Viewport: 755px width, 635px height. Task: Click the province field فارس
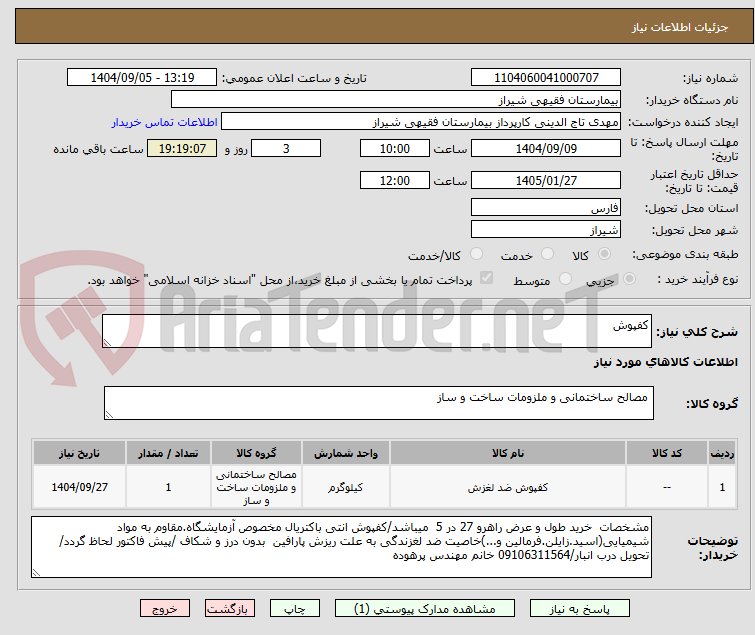[x=546, y=207]
